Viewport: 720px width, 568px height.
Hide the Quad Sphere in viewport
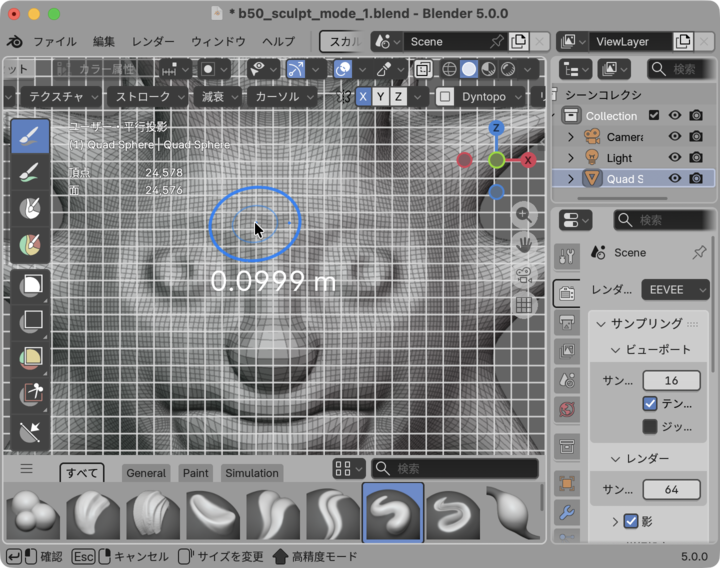point(675,178)
